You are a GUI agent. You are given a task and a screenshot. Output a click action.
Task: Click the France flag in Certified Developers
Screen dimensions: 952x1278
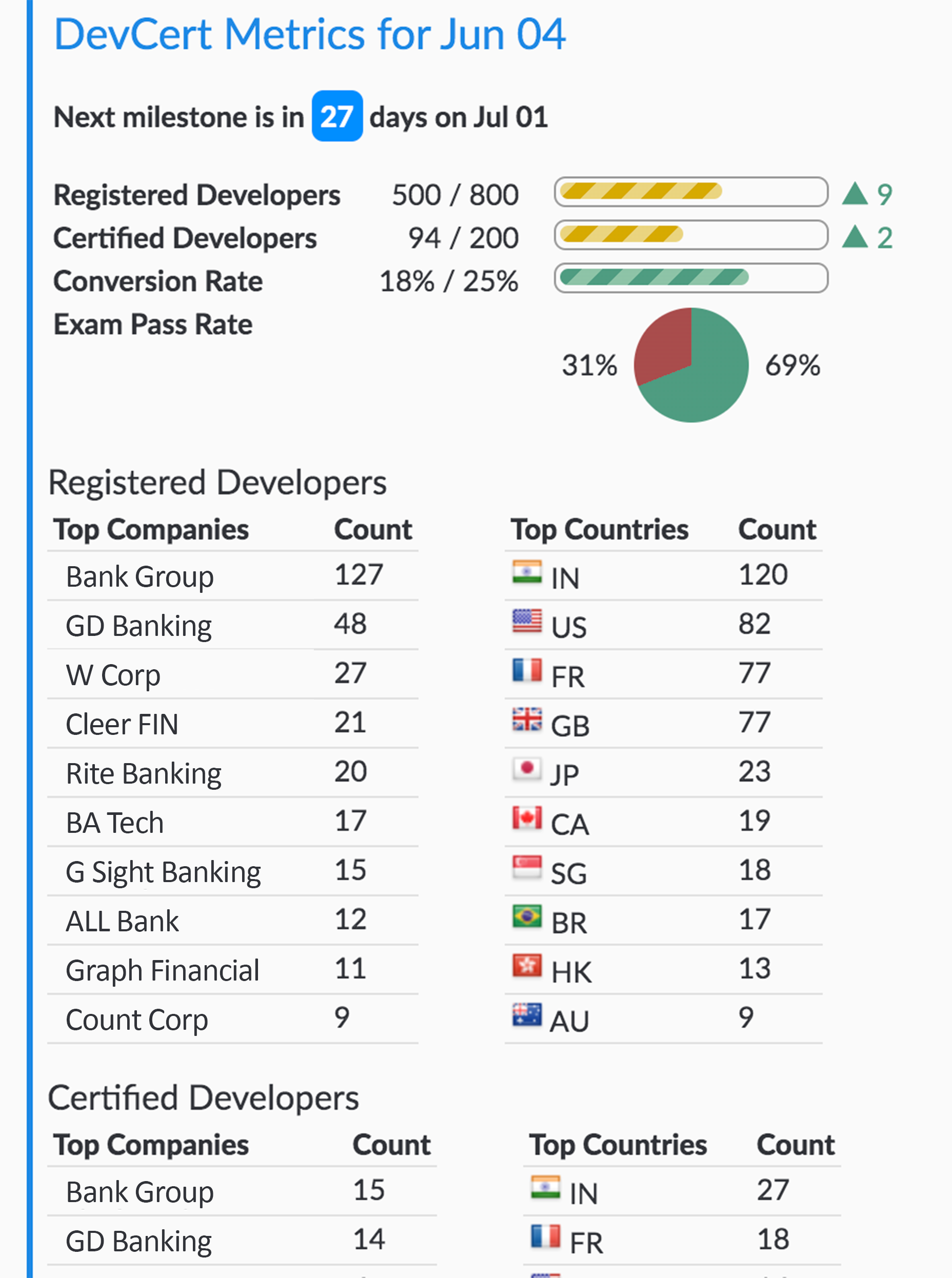tap(545, 1236)
